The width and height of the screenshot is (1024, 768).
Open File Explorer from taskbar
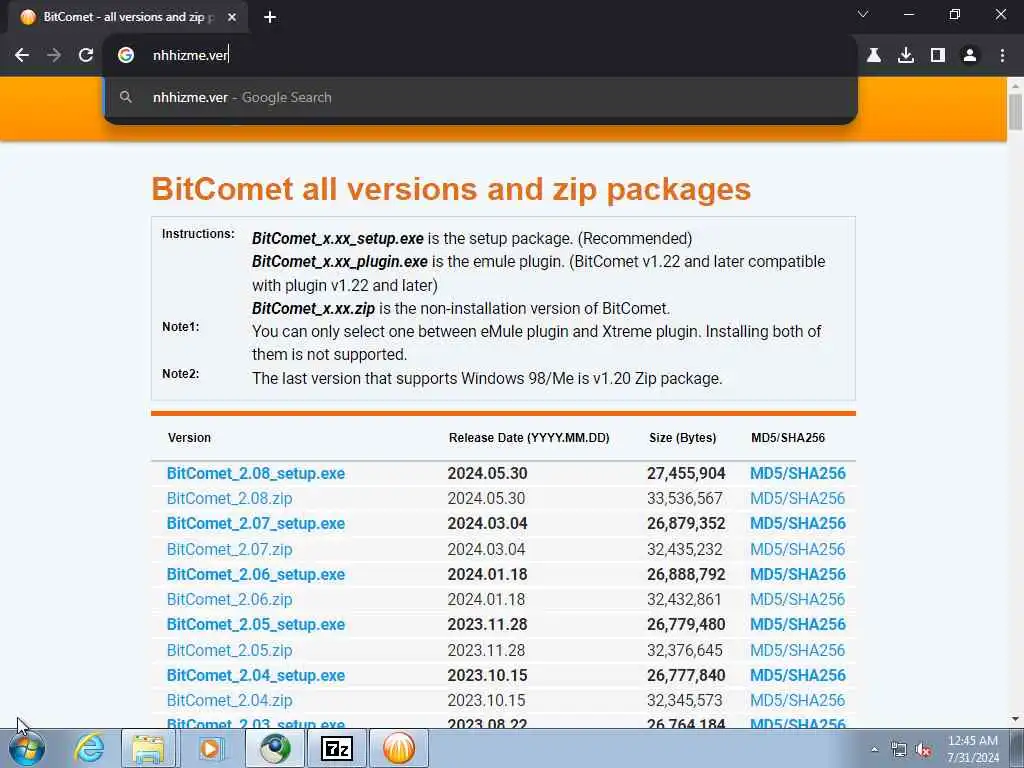149,748
